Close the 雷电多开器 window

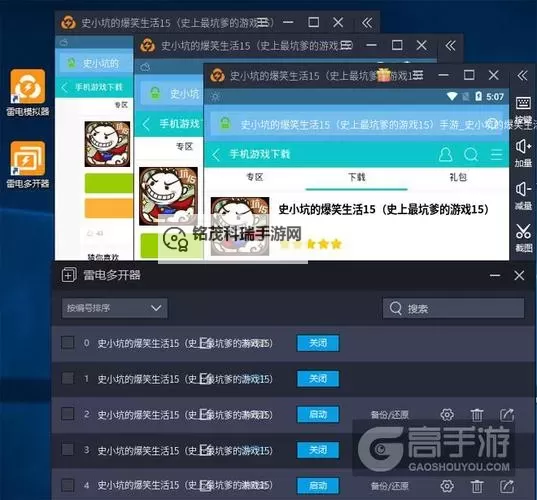pyautogui.click(x=519, y=275)
